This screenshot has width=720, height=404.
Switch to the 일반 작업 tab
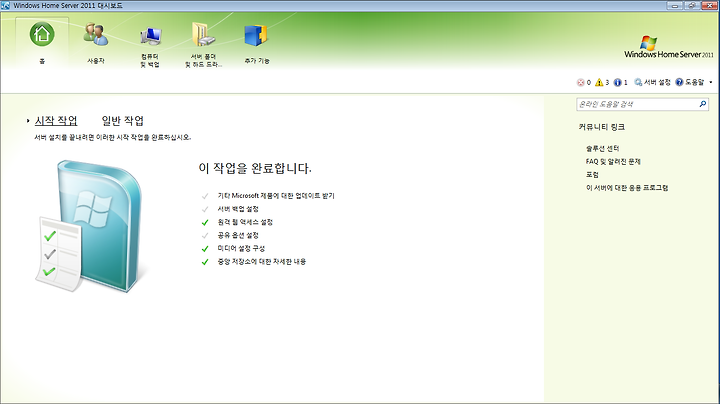coord(123,121)
